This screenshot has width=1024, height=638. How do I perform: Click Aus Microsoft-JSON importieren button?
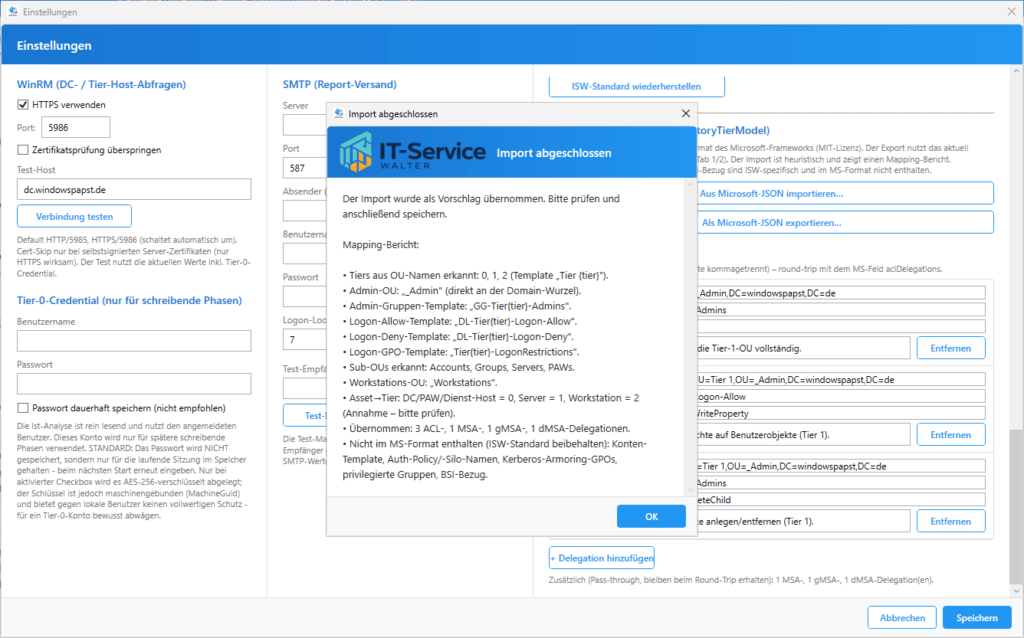click(845, 193)
